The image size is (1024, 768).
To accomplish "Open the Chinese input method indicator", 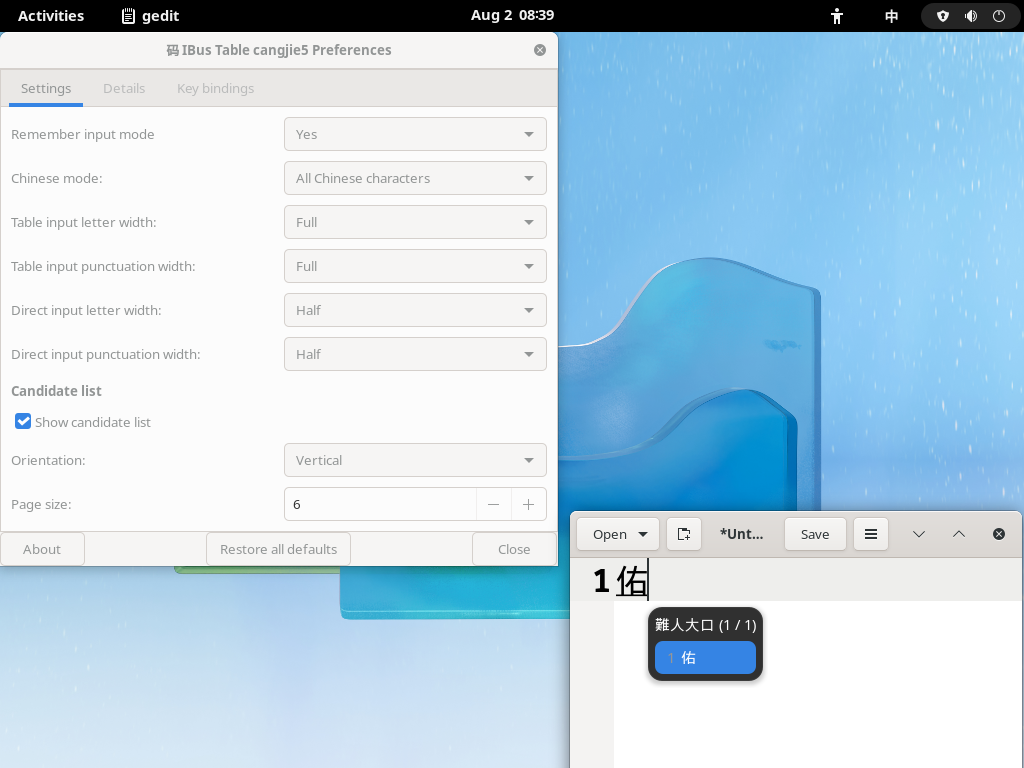I will click(891, 16).
